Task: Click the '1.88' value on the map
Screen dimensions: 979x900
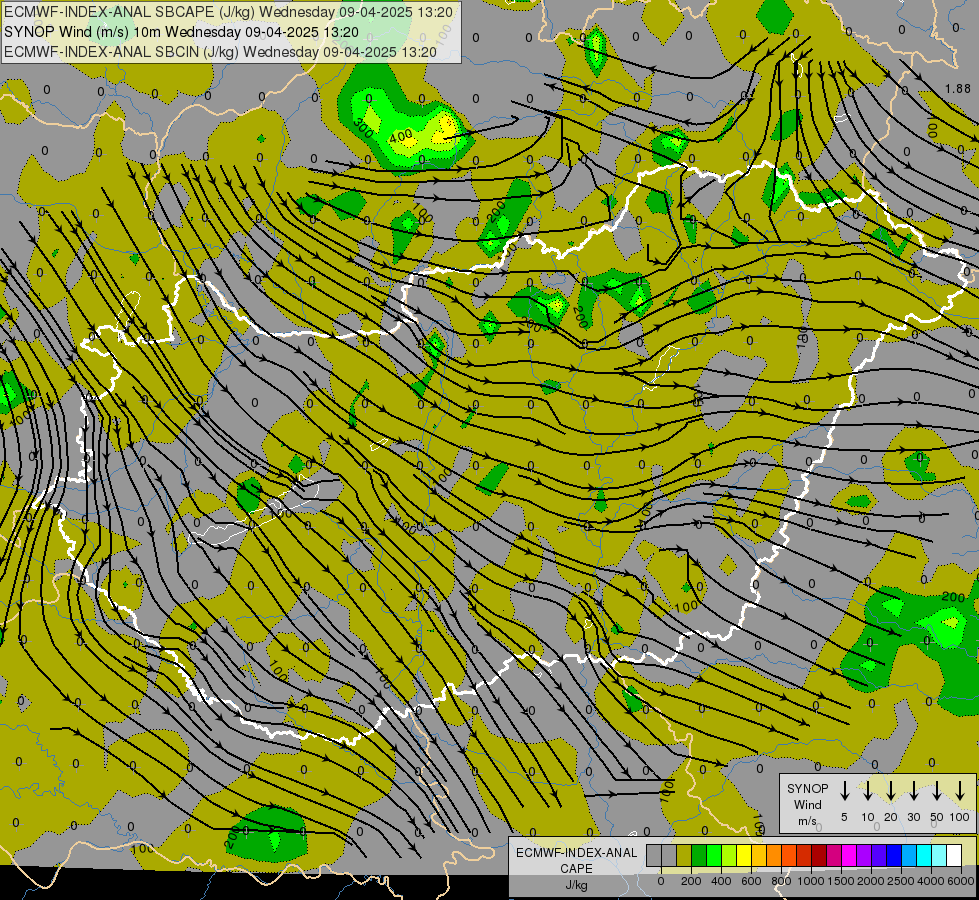Action: click(958, 89)
